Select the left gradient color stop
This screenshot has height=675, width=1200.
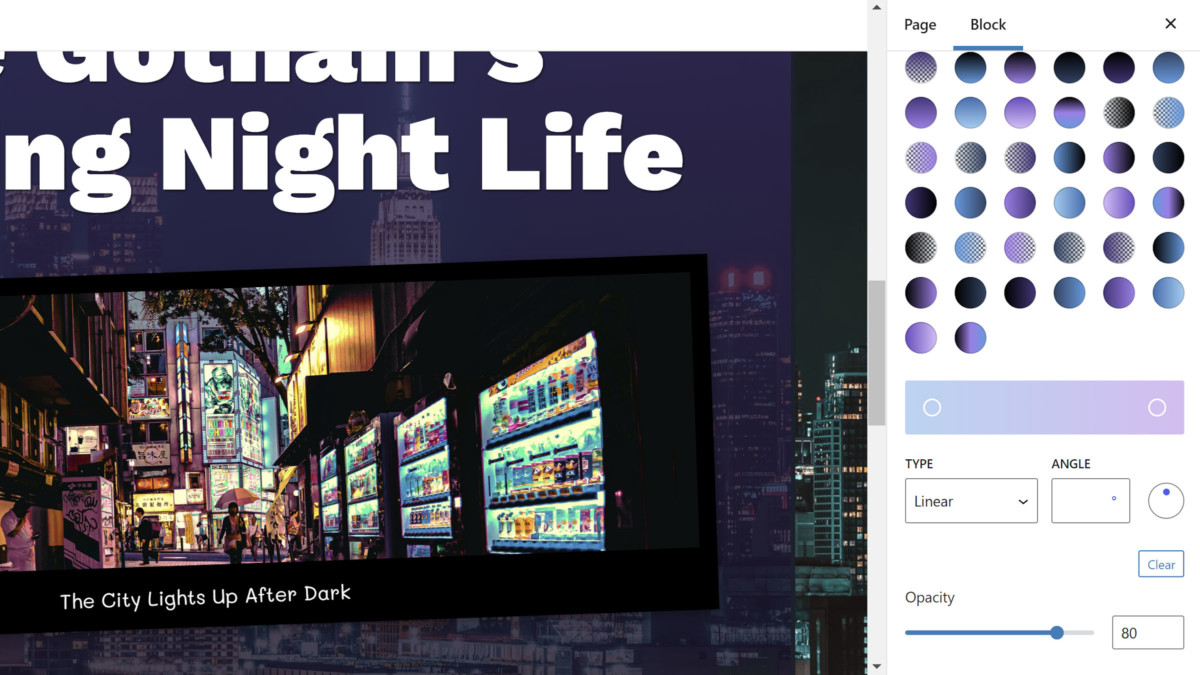coord(932,407)
